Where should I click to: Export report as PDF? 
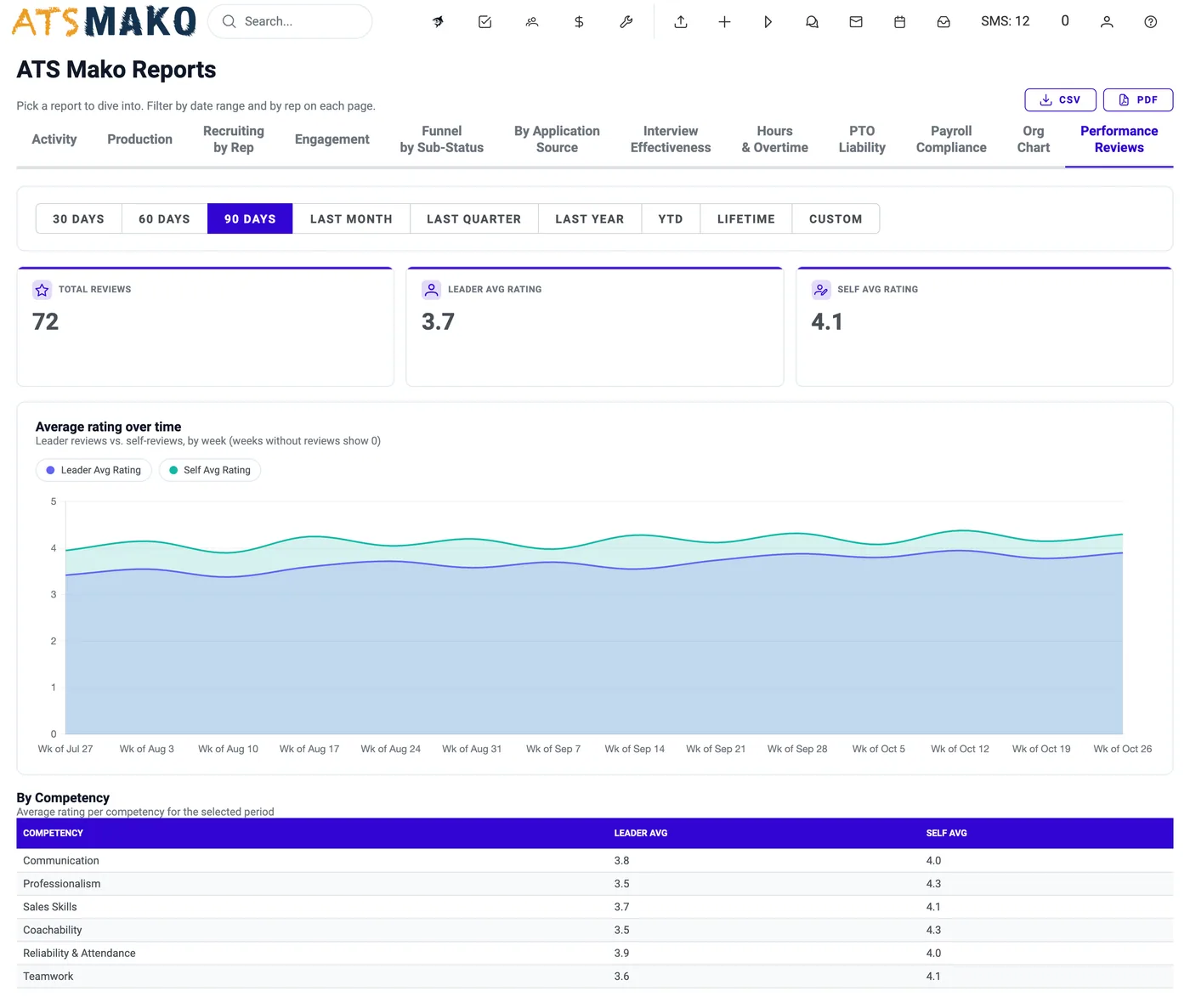click(1138, 99)
